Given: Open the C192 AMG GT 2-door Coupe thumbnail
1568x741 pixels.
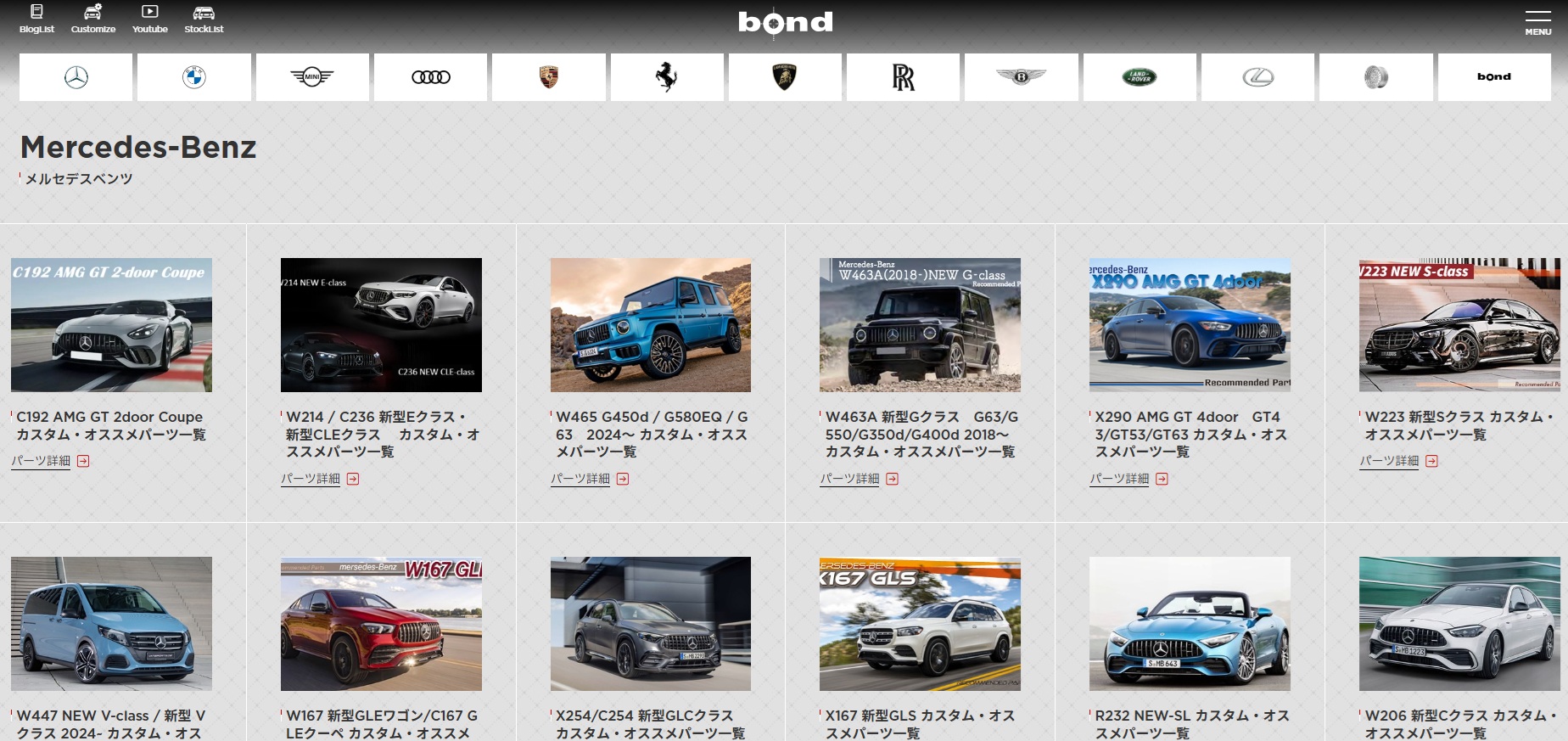Looking at the screenshot, I should (111, 325).
